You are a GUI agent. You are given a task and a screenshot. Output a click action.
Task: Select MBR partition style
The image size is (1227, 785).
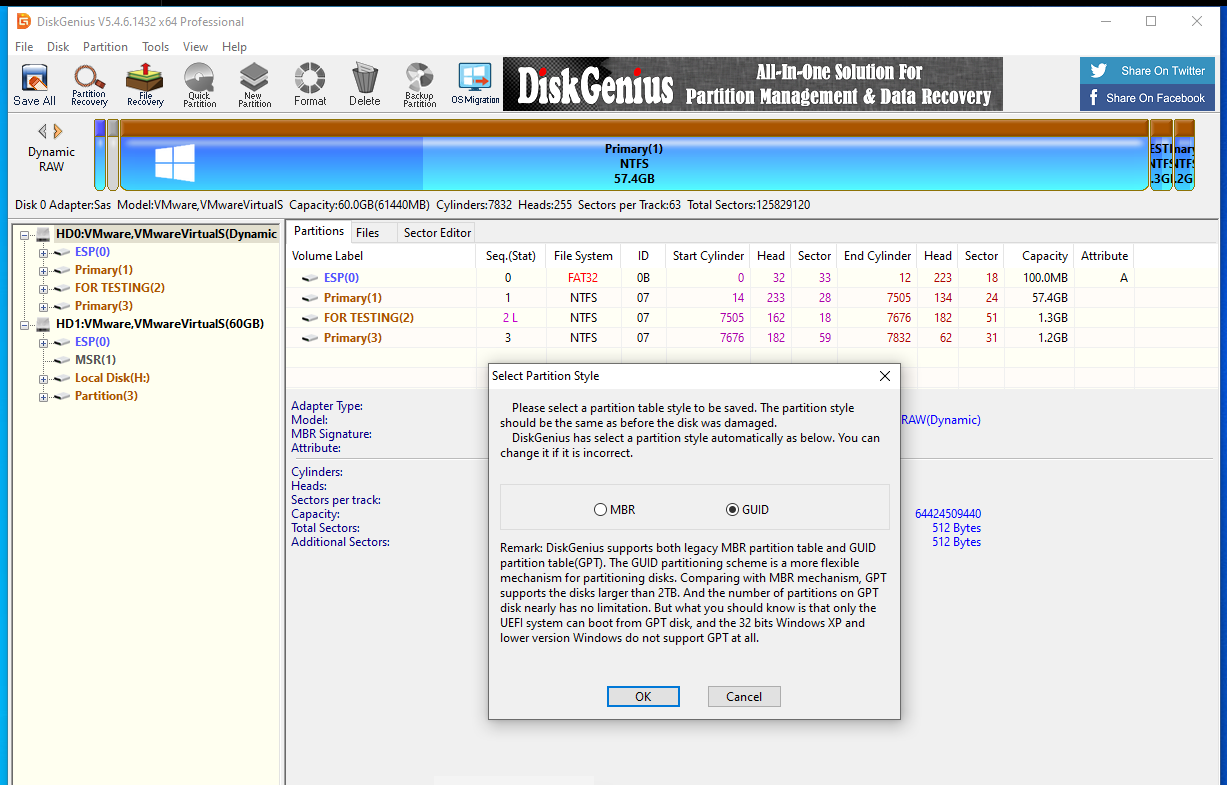click(615, 510)
